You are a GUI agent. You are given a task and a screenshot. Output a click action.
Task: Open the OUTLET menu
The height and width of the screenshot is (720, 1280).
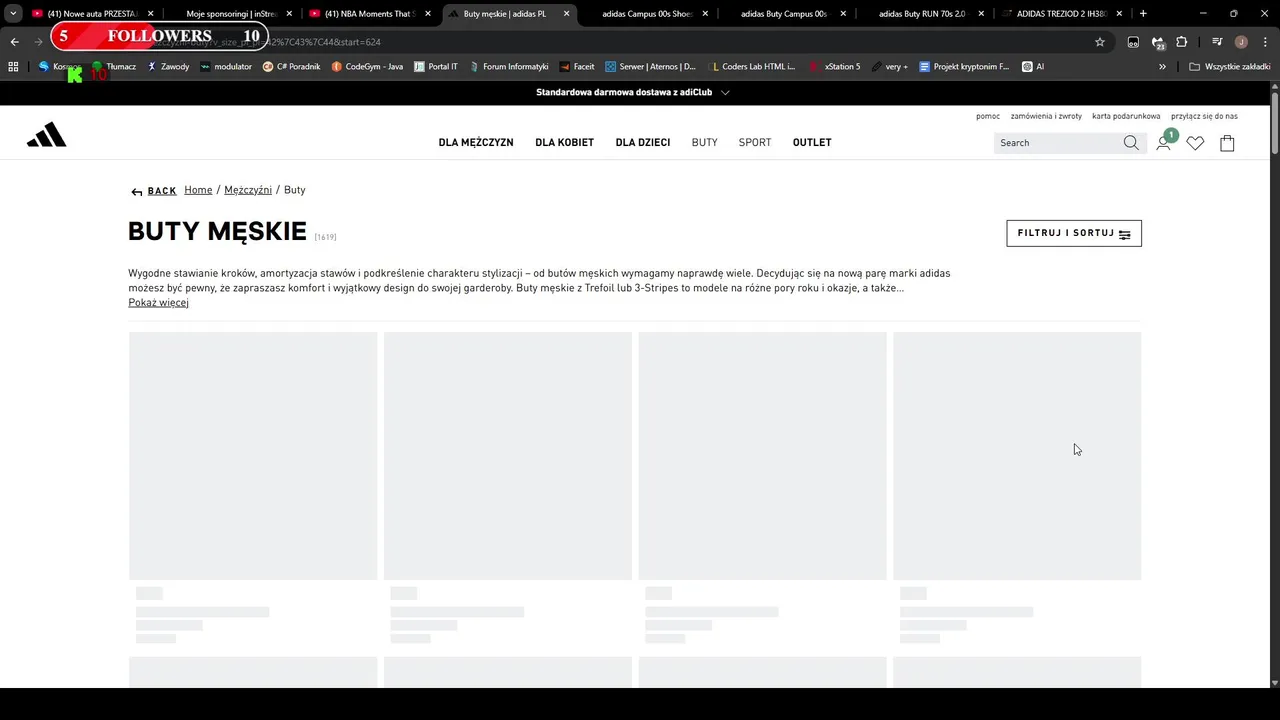(x=812, y=142)
